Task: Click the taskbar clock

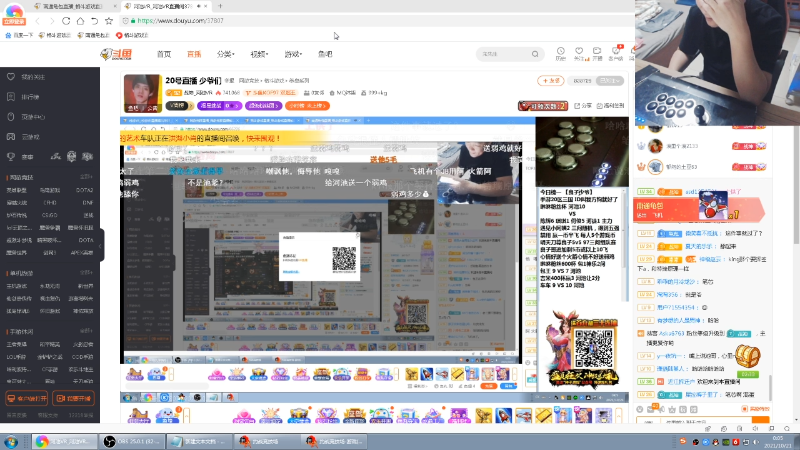Action: 778,441
